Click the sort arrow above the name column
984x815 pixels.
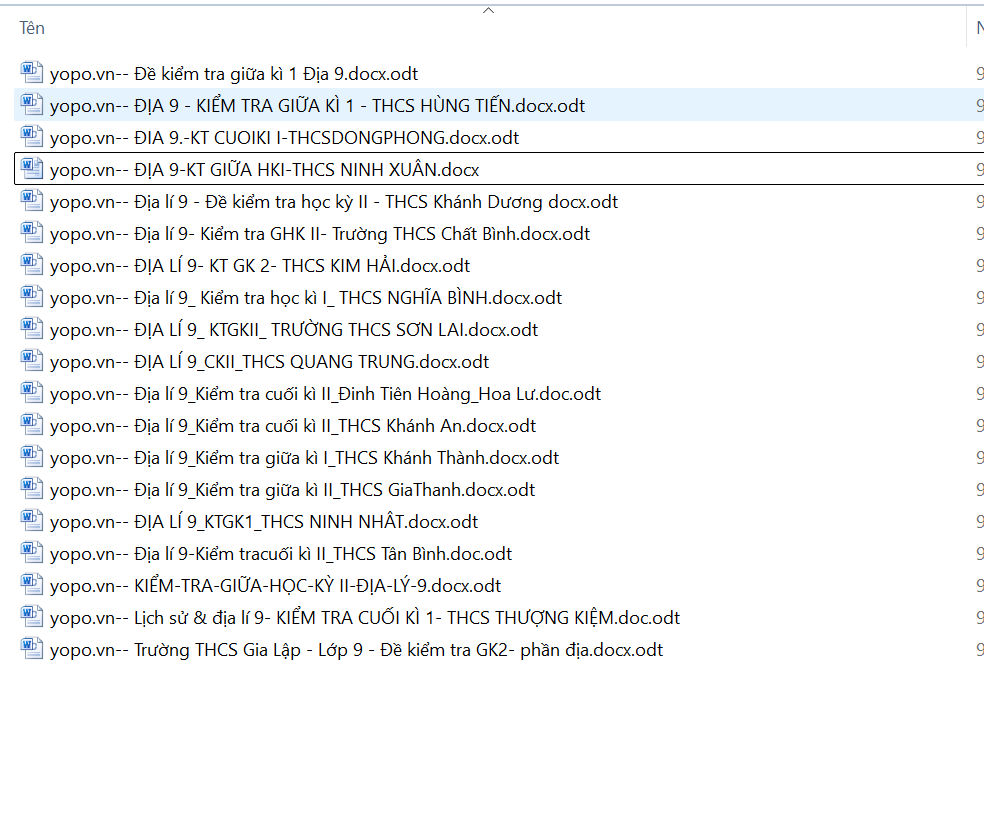(488, 10)
